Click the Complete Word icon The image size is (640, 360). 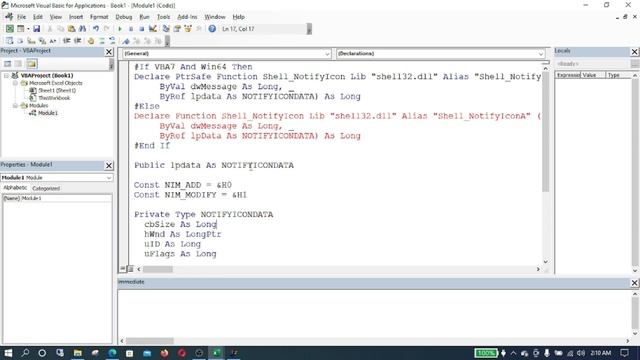click(53, 41)
